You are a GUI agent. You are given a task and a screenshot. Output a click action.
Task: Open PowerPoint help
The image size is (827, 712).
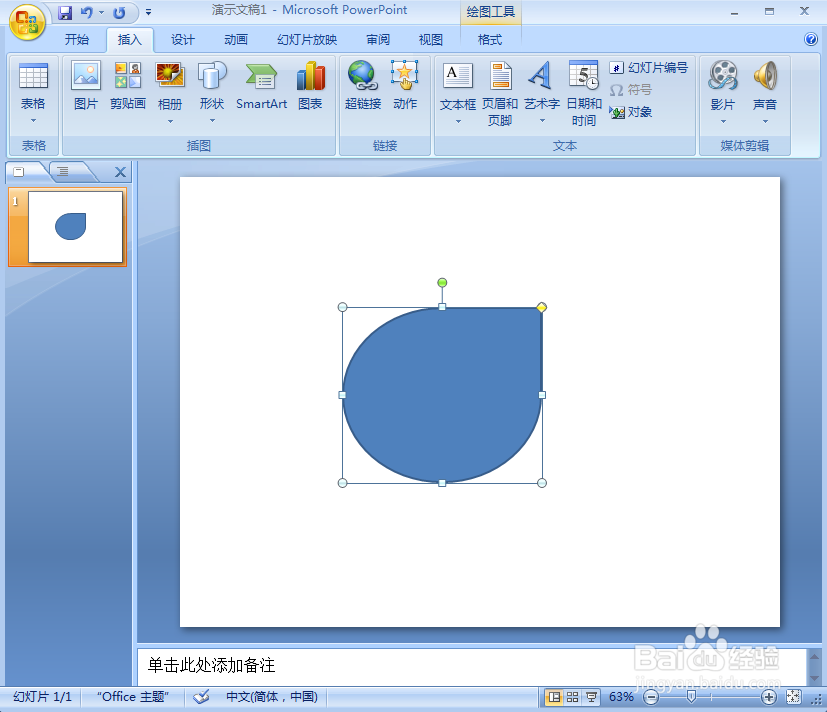(811, 39)
